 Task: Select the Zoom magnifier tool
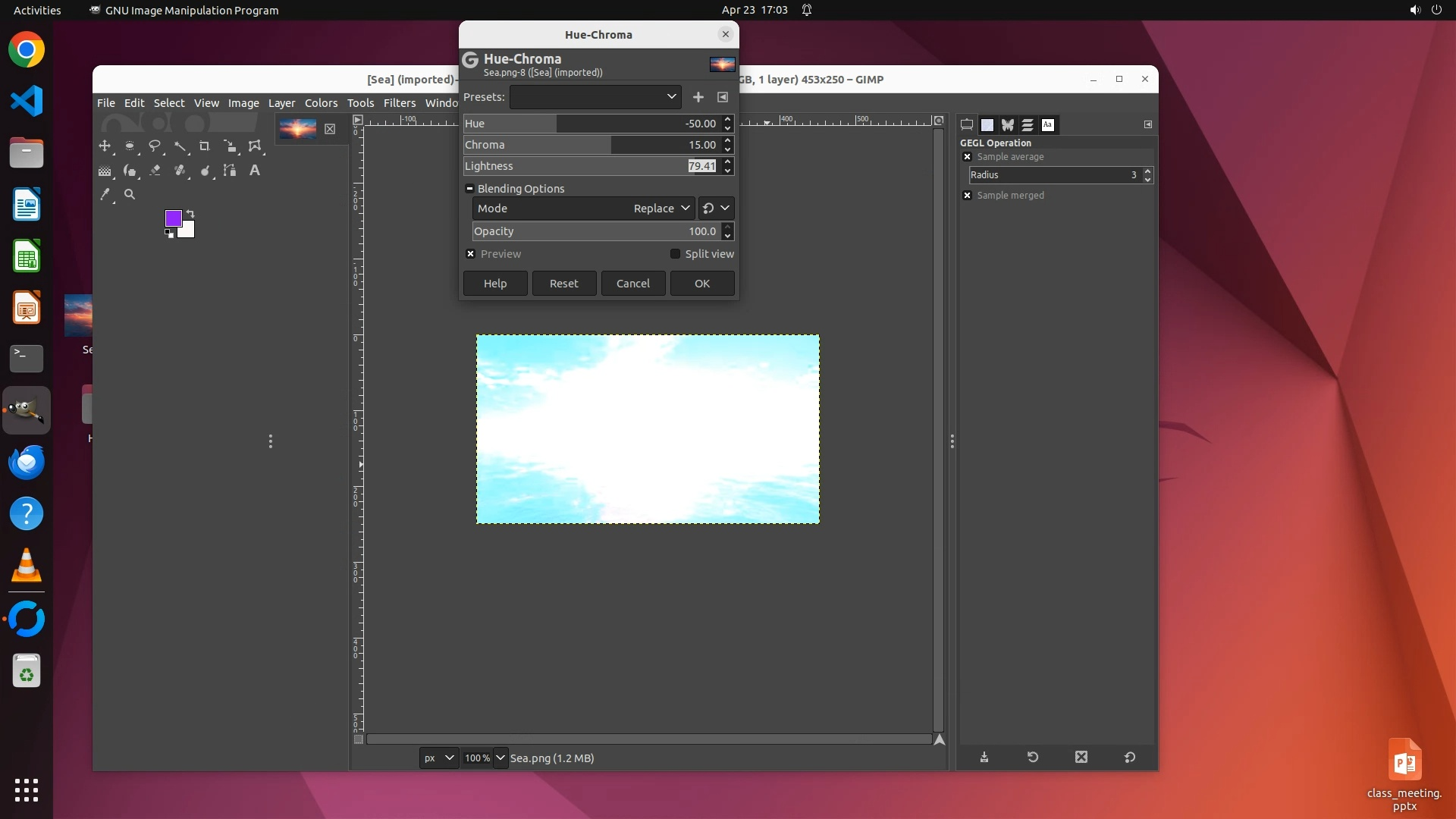point(130,195)
